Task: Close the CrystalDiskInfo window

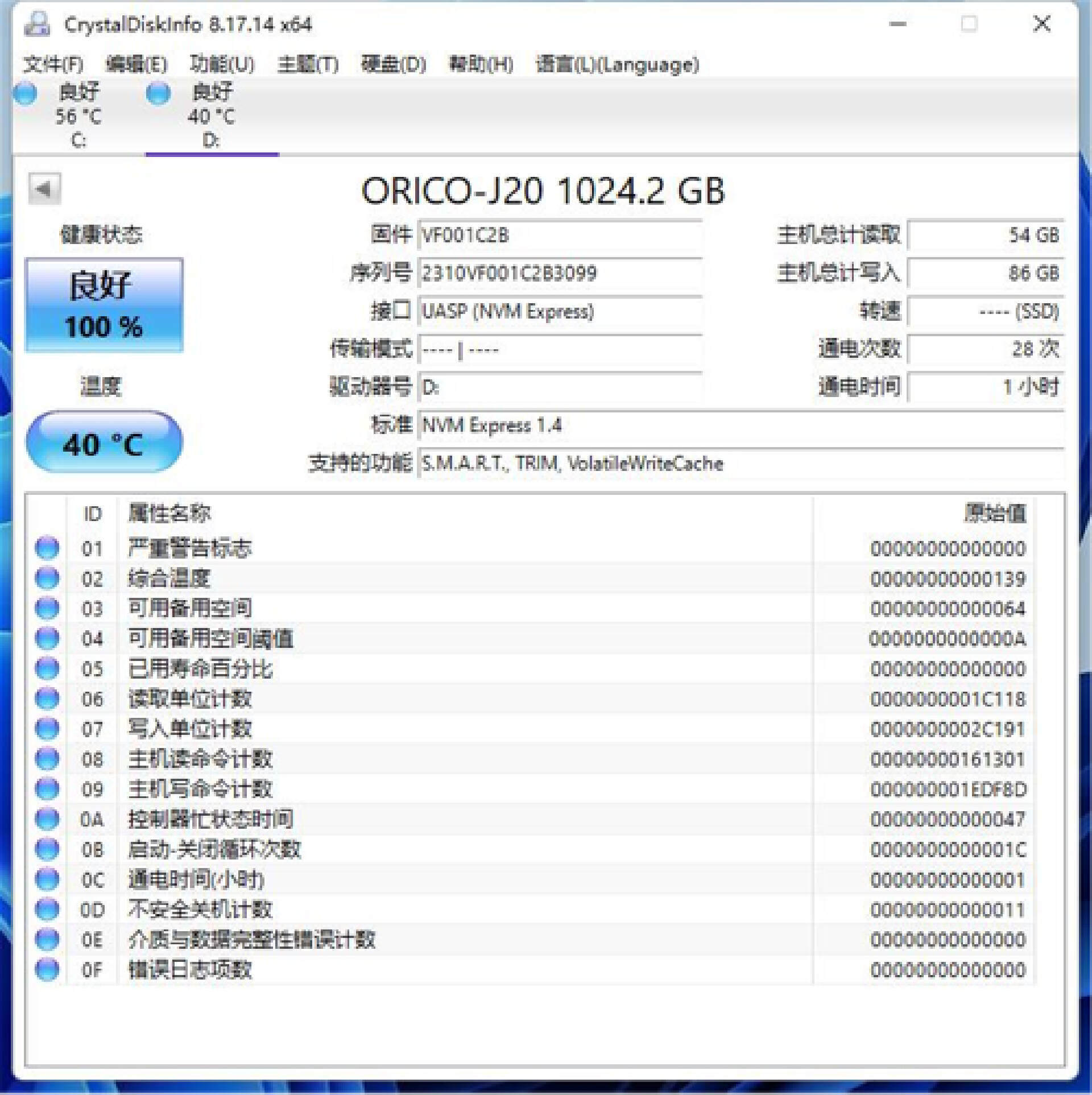Action: [x=1042, y=24]
